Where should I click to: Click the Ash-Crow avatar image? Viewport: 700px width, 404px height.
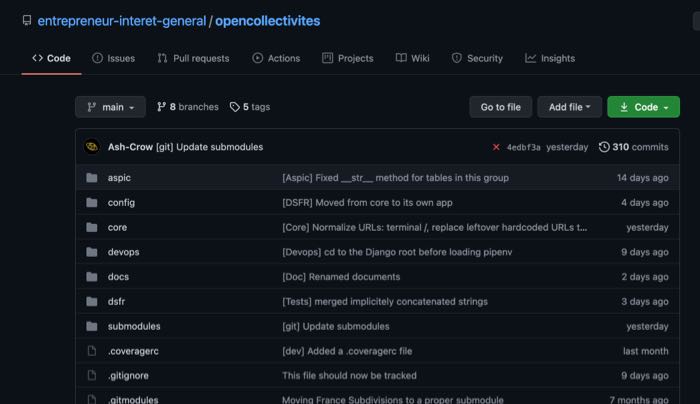pyautogui.click(x=92, y=147)
